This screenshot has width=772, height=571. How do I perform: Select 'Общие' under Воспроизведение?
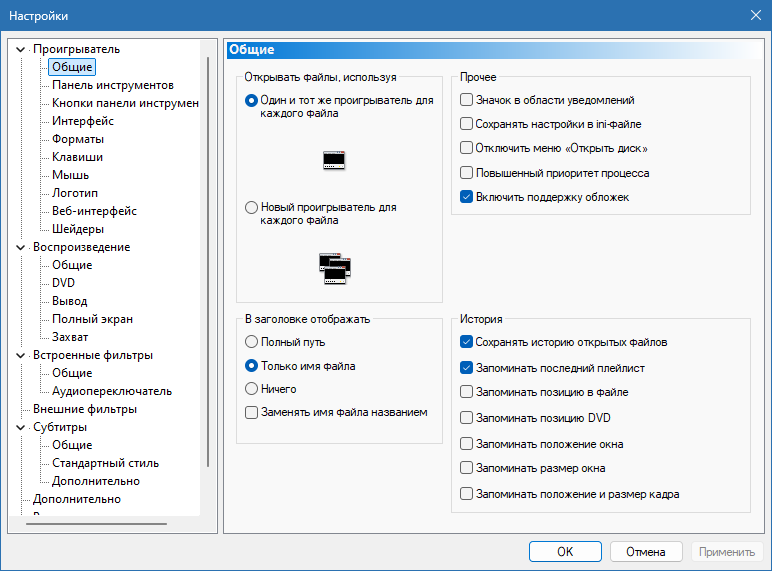coord(72,265)
